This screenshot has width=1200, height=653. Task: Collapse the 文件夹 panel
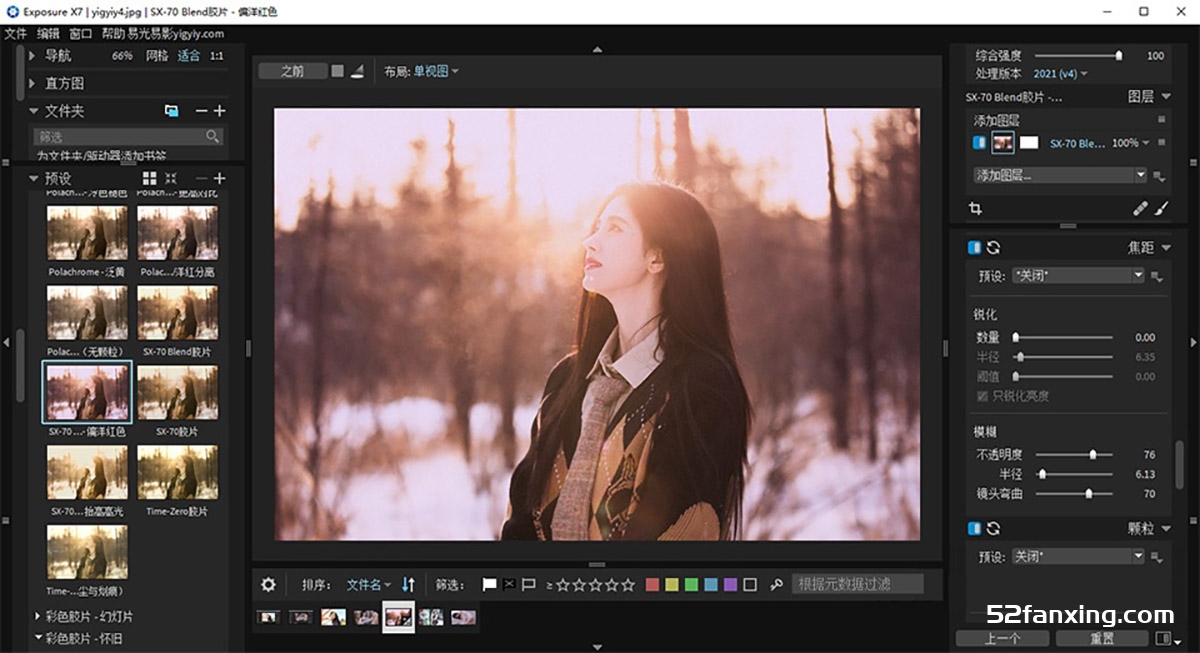click(x=33, y=111)
